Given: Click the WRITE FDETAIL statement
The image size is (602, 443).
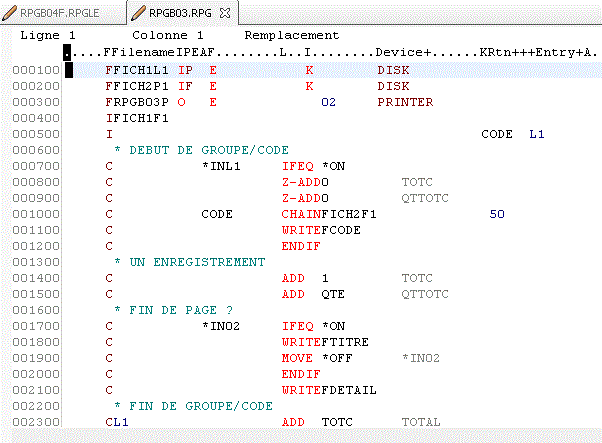Looking at the screenshot, I should pyautogui.click(x=329, y=390).
